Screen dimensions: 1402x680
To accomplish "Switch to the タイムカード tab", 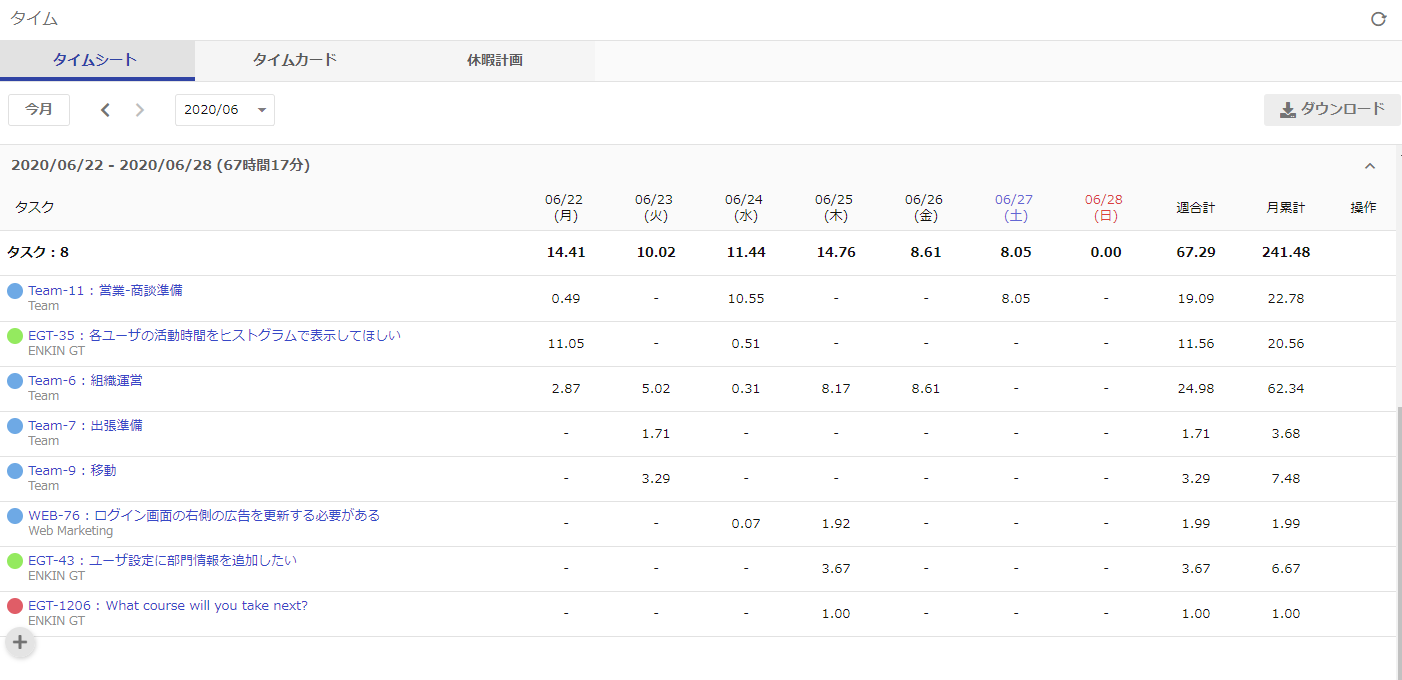I will tap(295, 61).
